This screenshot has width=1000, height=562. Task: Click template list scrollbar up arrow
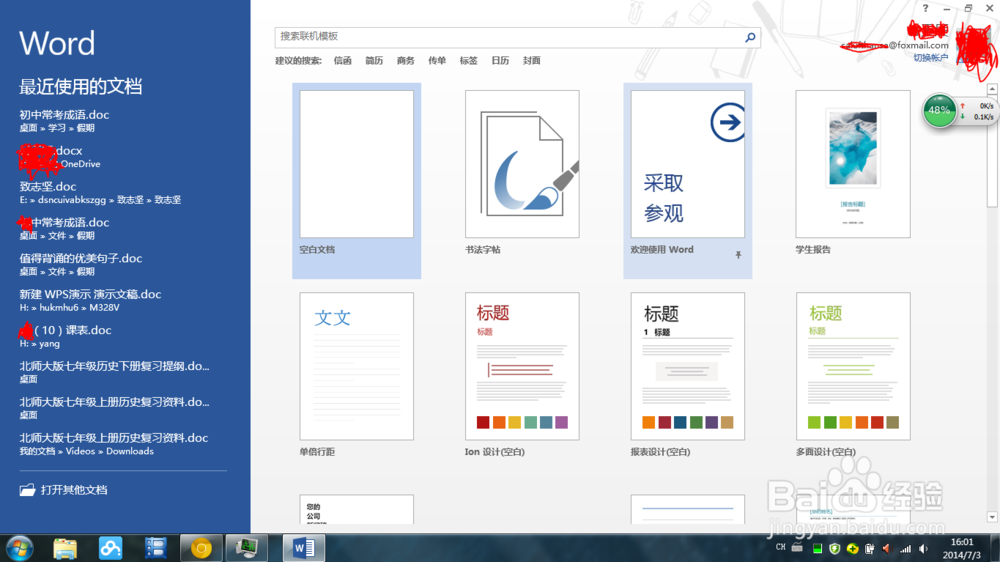pos(992,89)
